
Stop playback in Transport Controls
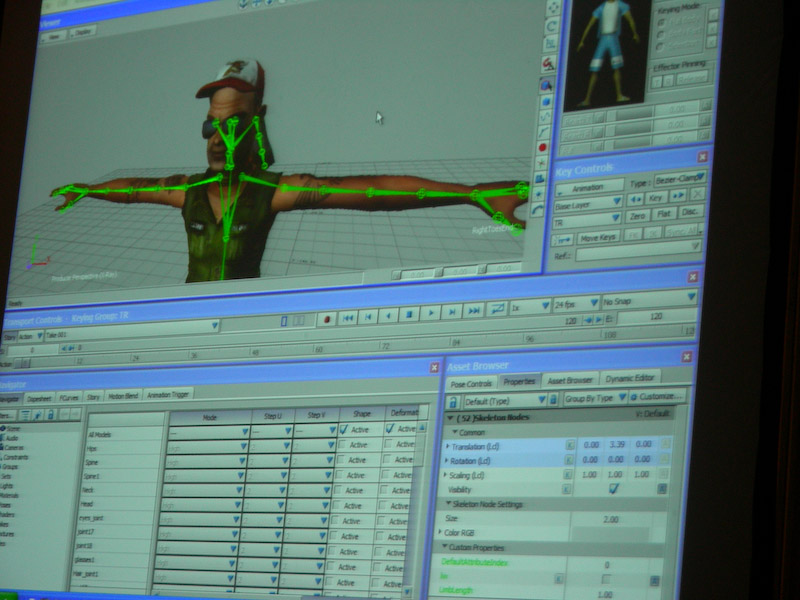point(409,315)
